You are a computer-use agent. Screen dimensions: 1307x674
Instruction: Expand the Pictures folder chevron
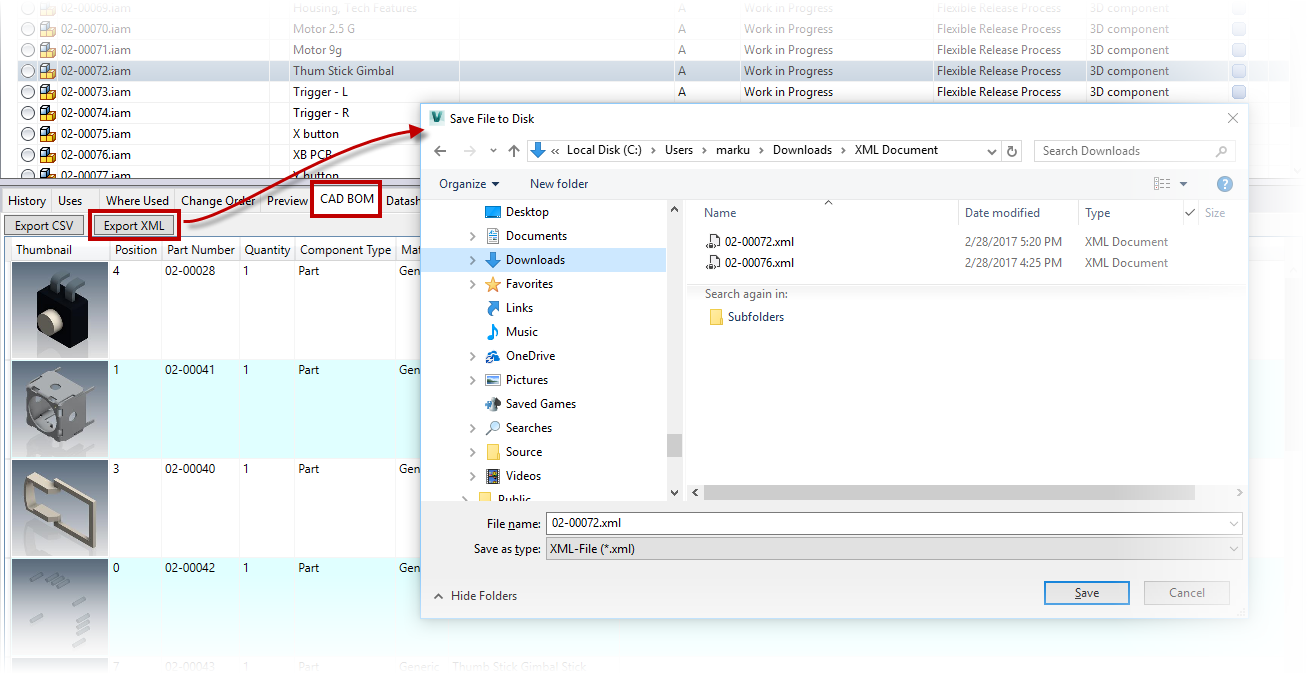coord(474,379)
